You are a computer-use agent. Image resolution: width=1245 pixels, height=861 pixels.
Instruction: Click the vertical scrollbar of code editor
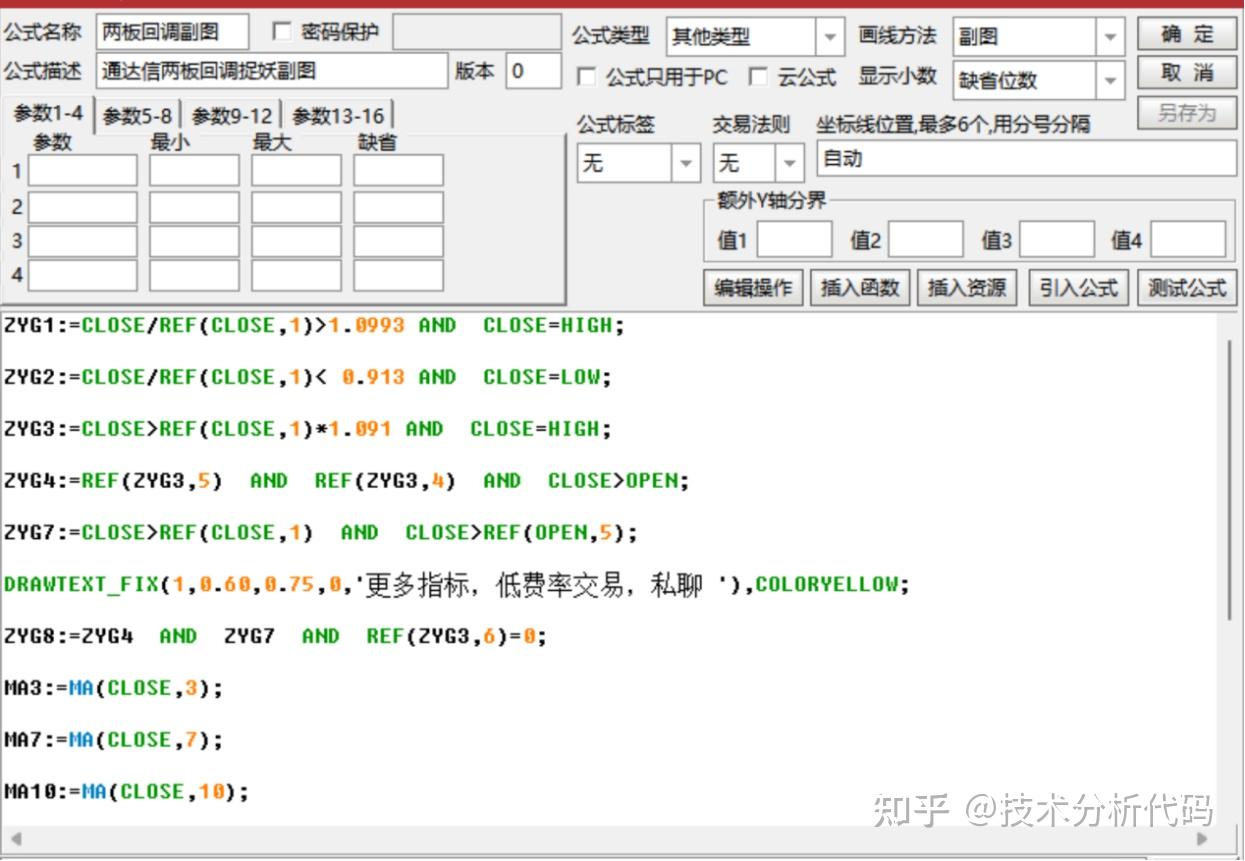(x=1230, y=480)
